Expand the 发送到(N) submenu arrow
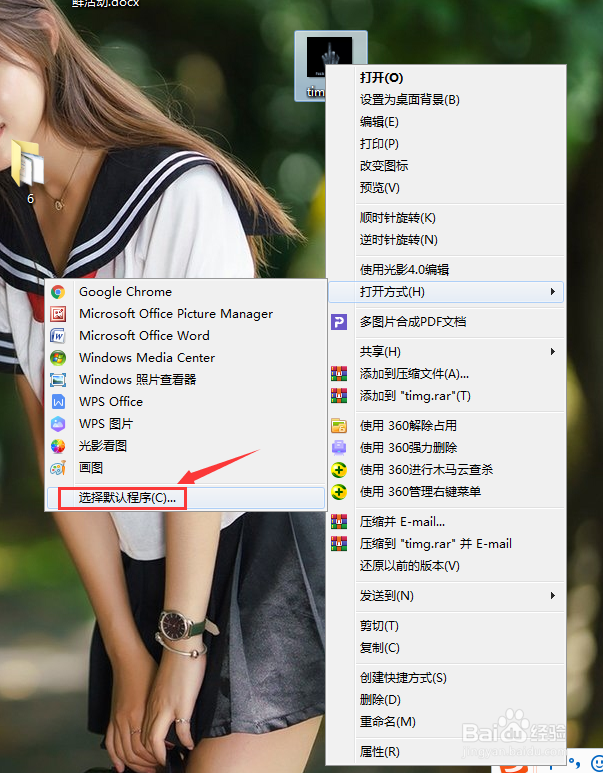603x773 pixels. (x=553, y=596)
